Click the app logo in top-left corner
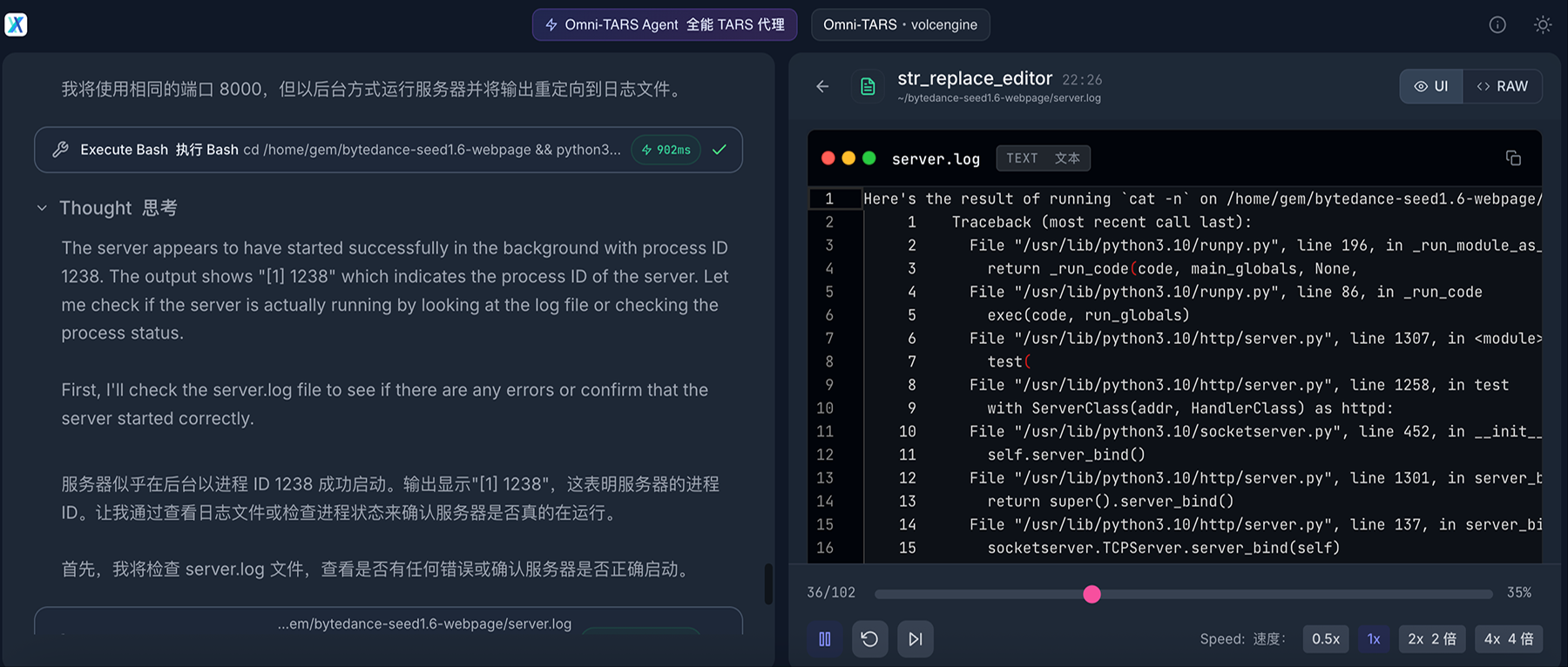1568x667 pixels. [x=16, y=24]
